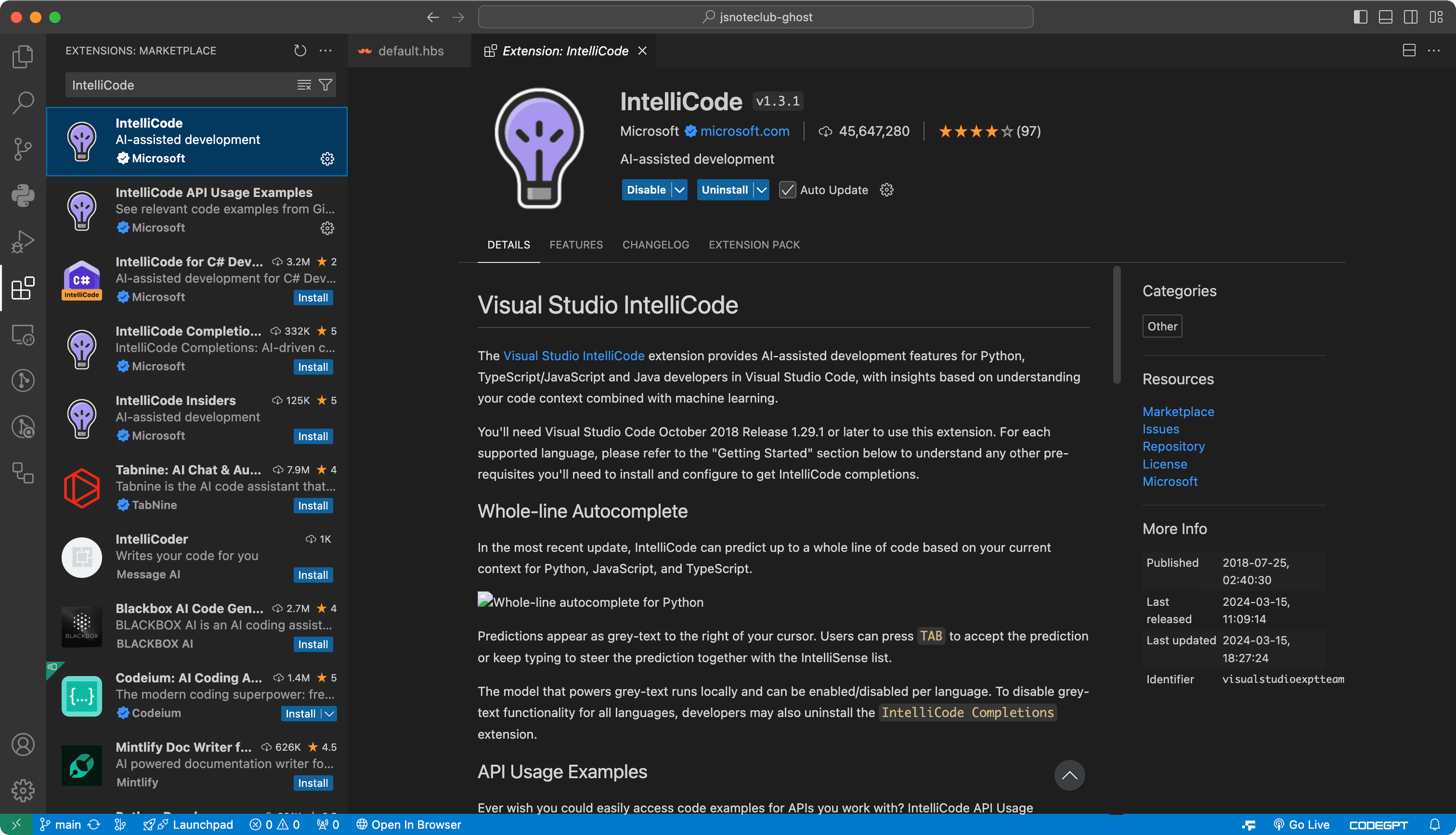
Task: Install IntelliCode for C# Dev Kit
Action: click(313, 298)
